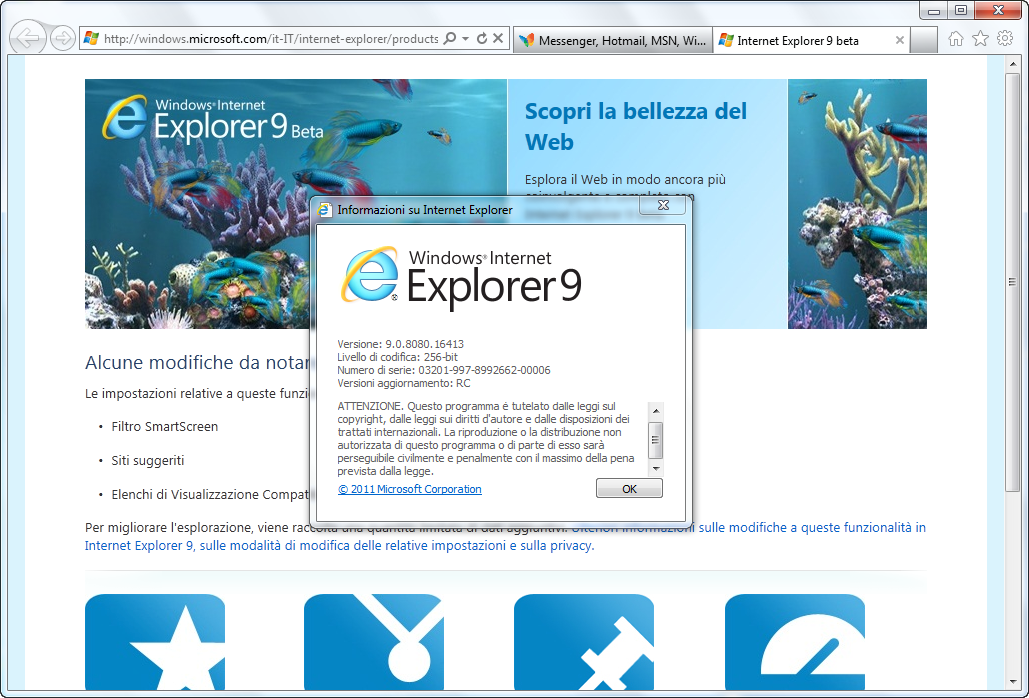Select the Internet Explorer 9 beta tab
This screenshot has height=698, width=1029.
(812, 41)
